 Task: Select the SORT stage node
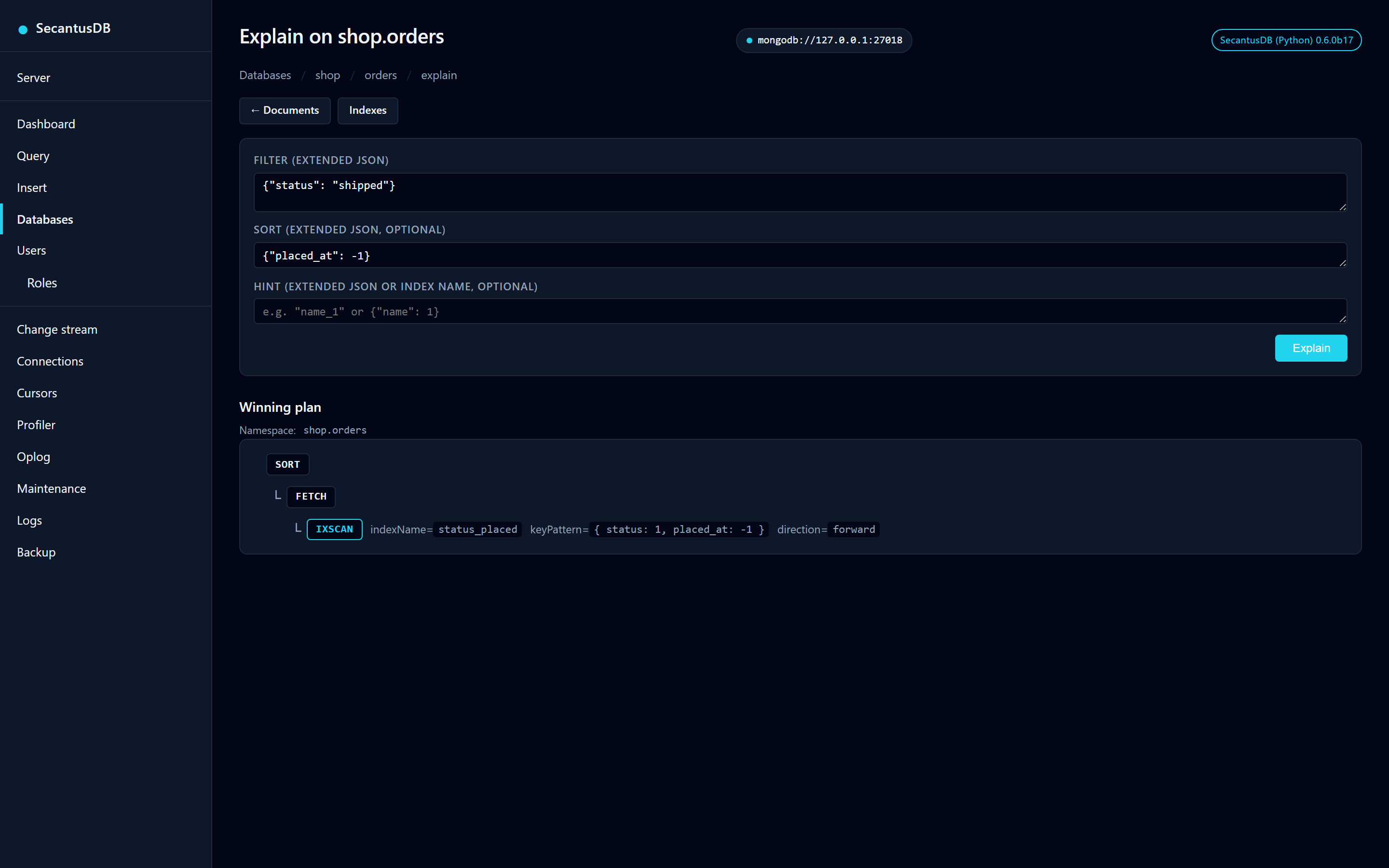(287, 464)
